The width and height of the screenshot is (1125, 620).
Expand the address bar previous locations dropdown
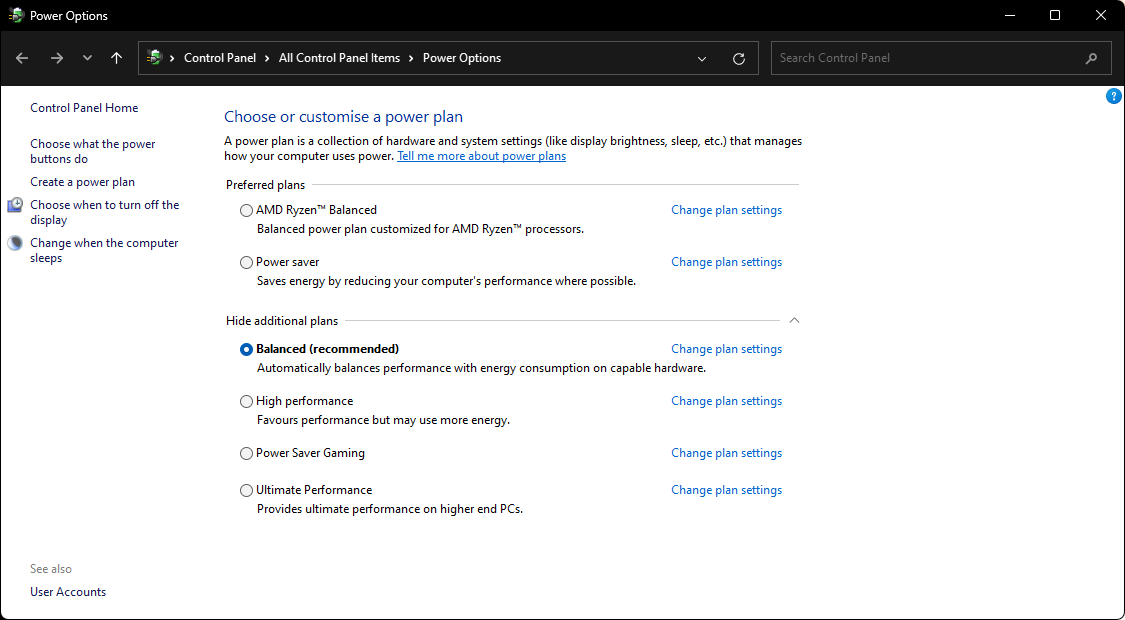pyautogui.click(x=702, y=58)
